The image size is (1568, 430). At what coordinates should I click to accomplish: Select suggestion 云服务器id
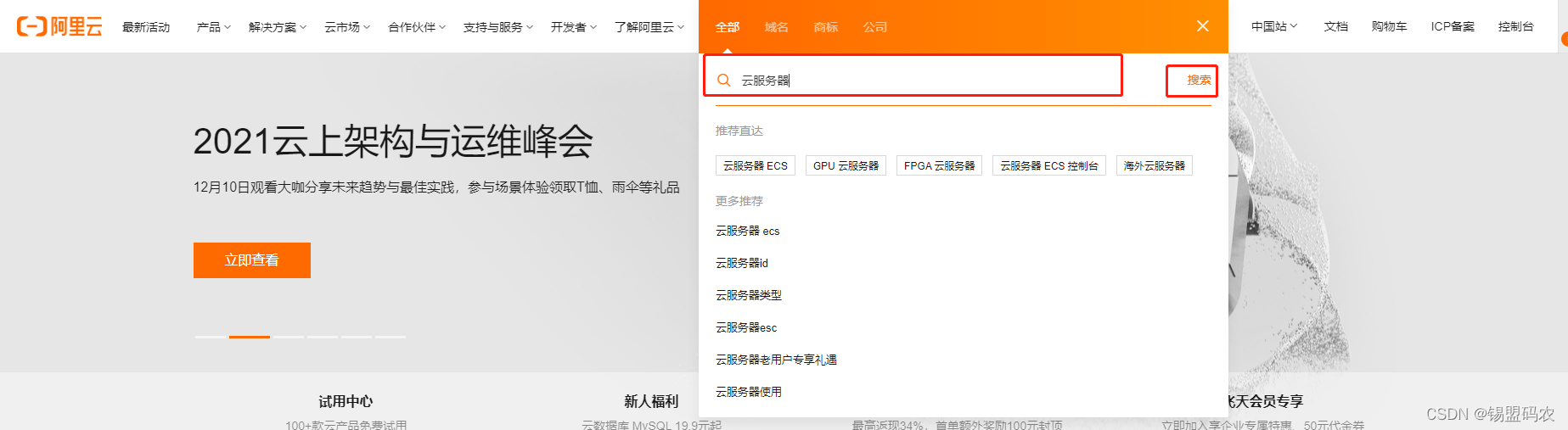tap(742, 263)
